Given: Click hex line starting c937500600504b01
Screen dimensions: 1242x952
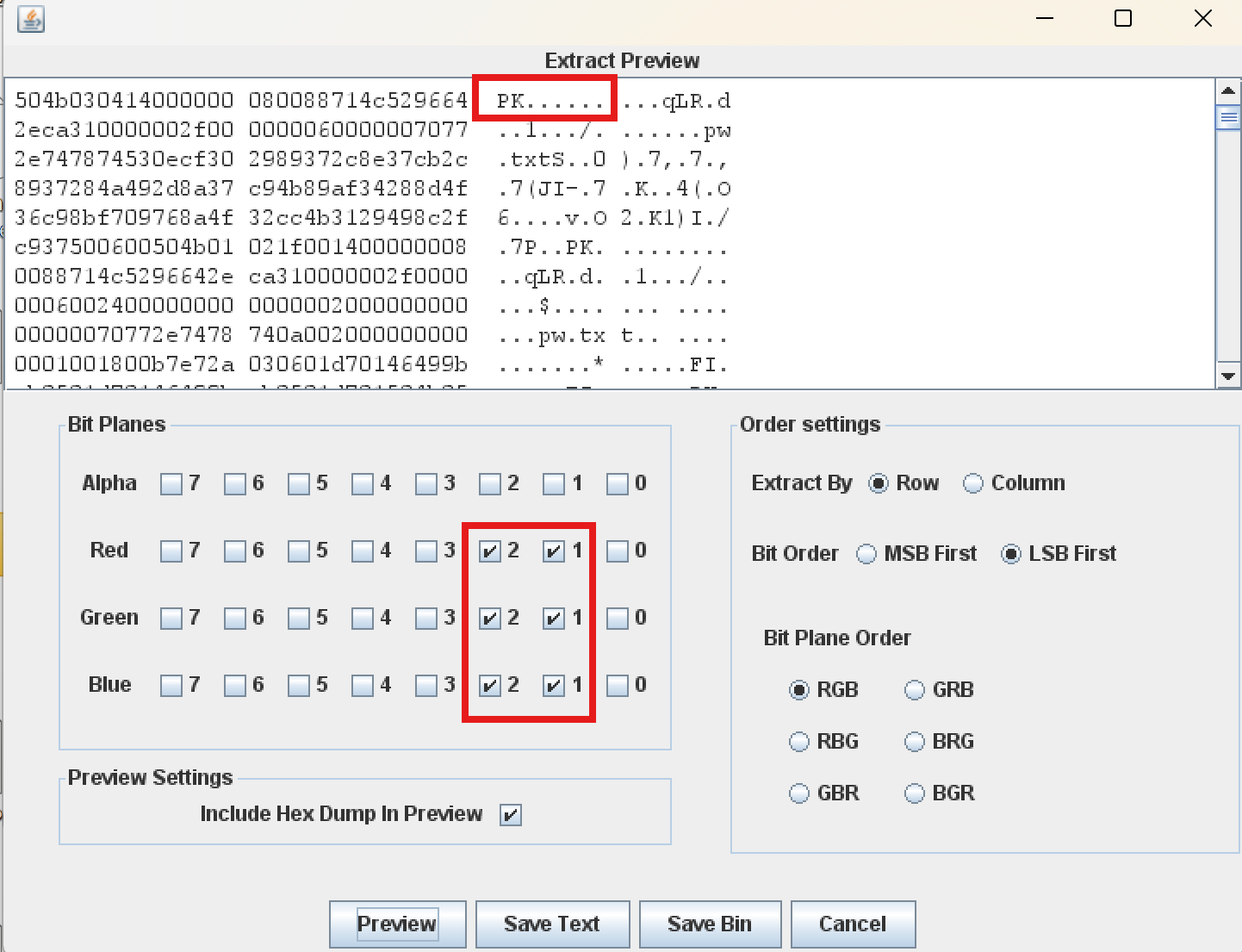Looking at the screenshot, I should coord(373,247).
